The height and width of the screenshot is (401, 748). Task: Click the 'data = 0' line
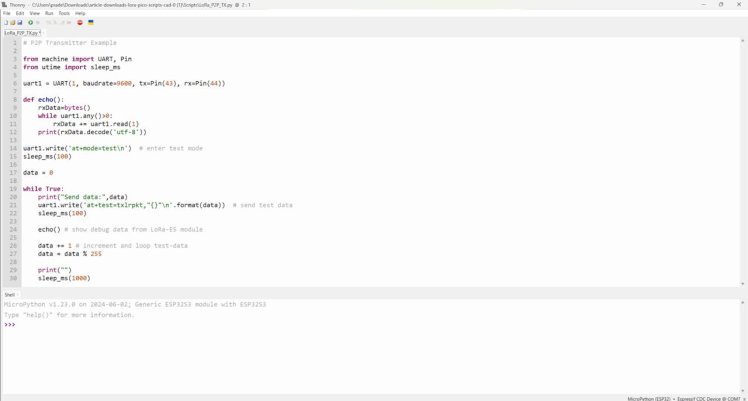click(38, 173)
